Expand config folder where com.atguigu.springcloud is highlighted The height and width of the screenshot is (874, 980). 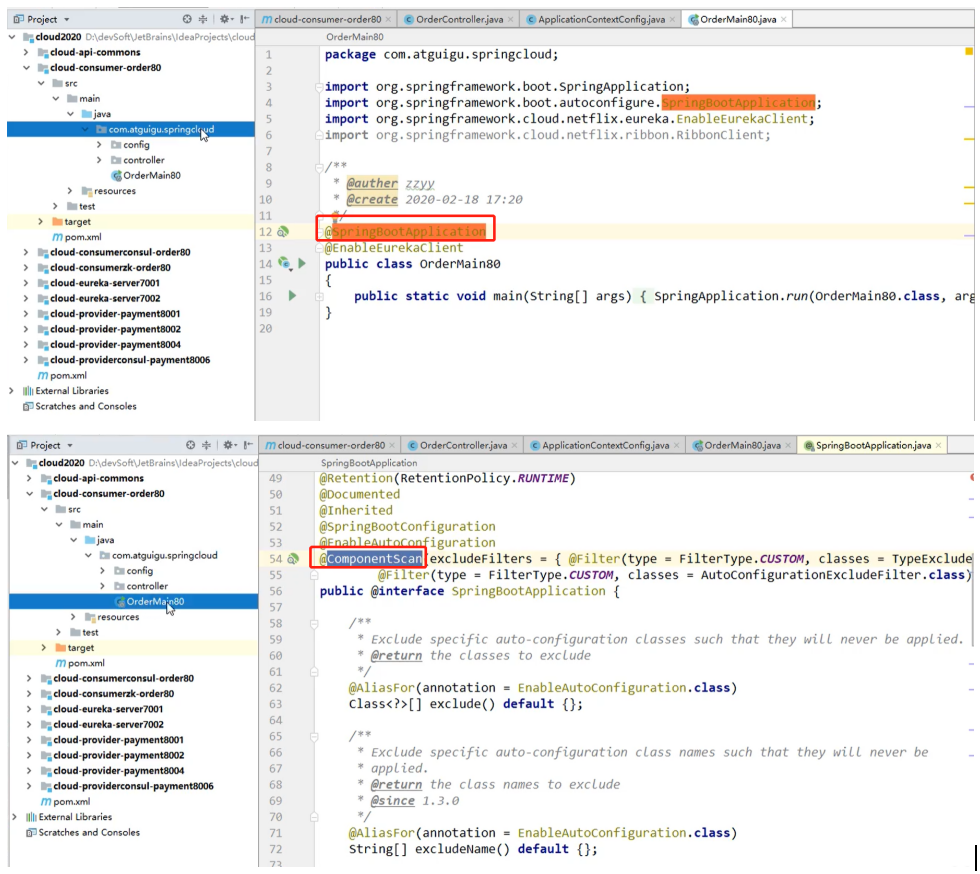(x=99, y=144)
